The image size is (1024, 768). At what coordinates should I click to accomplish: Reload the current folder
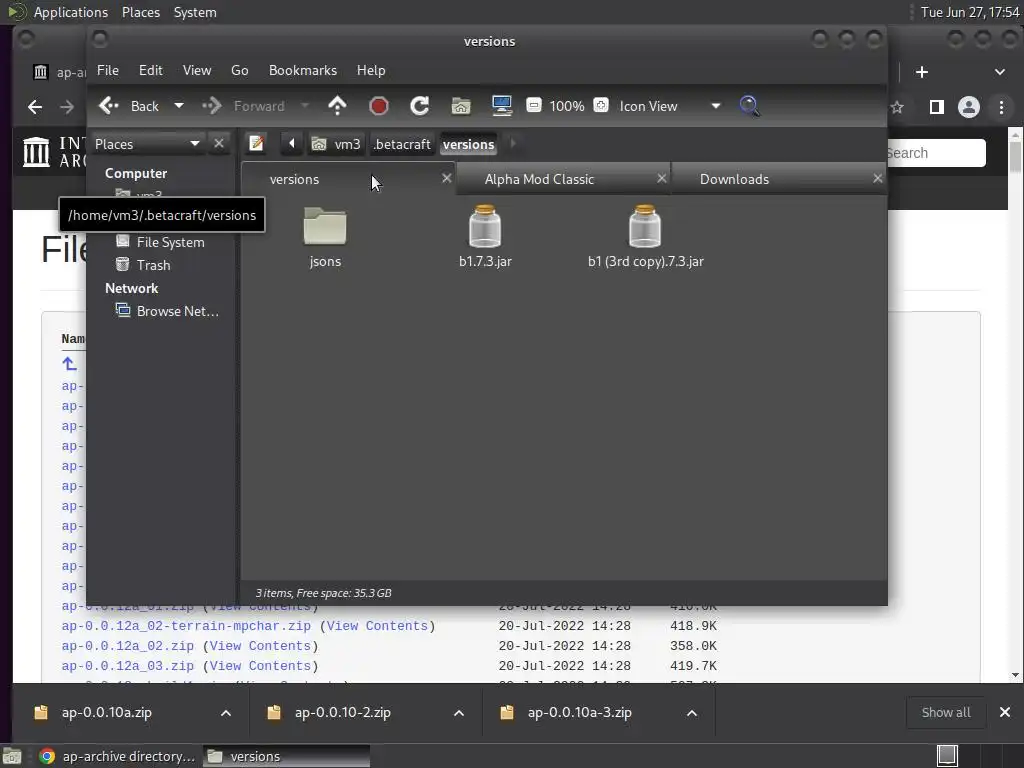[x=419, y=106]
